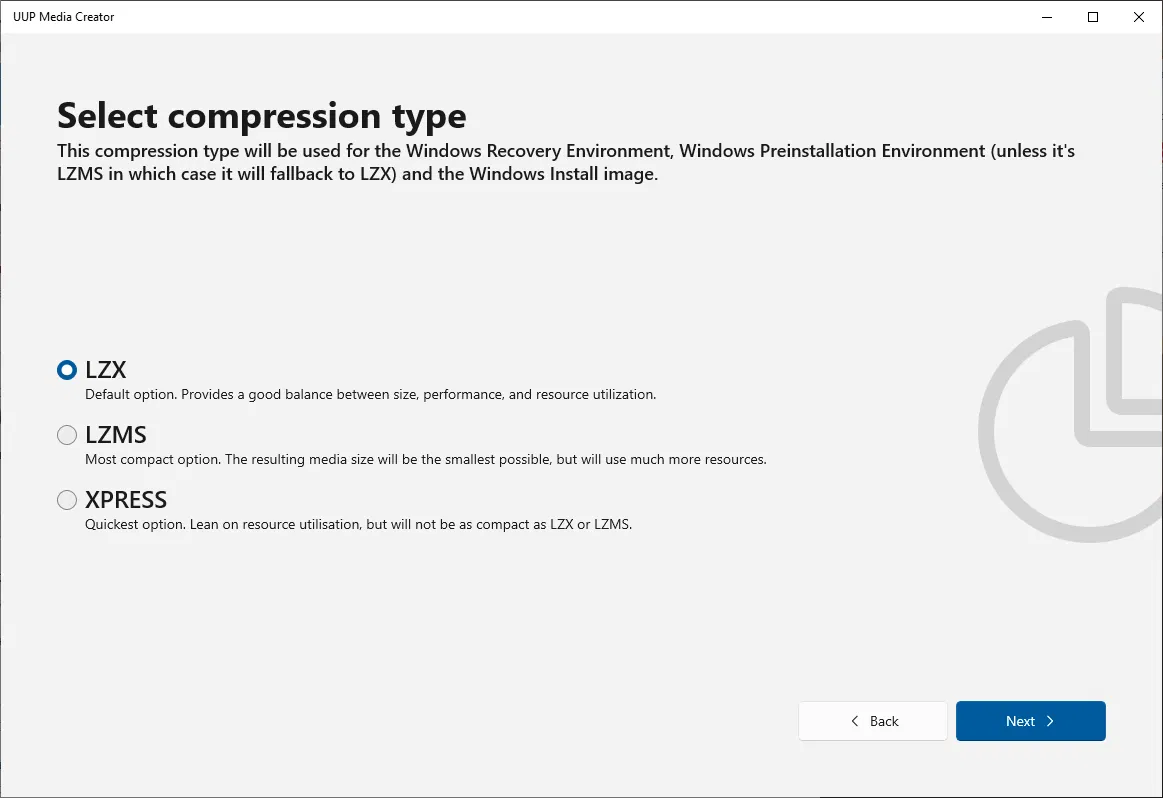Click the right chevron icon in Next
The height and width of the screenshot is (798, 1163).
(1050, 721)
